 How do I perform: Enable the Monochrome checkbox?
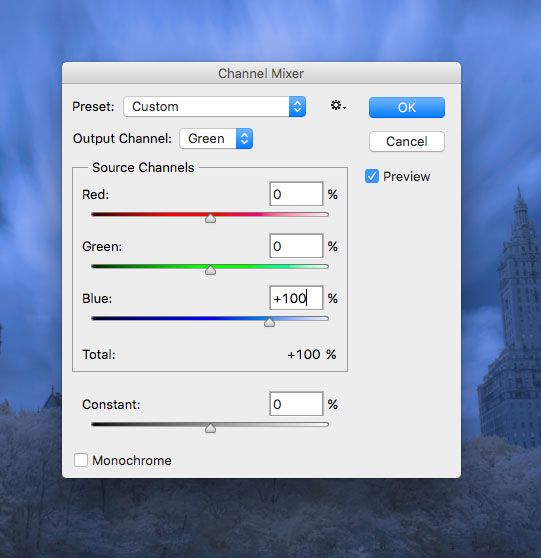pos(81,460)
